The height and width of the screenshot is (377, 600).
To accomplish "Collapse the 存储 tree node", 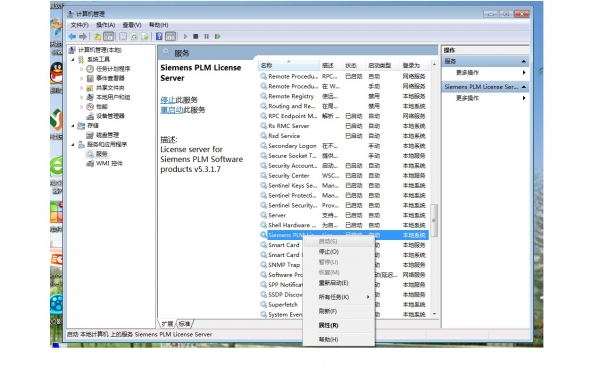I will 73,126.
